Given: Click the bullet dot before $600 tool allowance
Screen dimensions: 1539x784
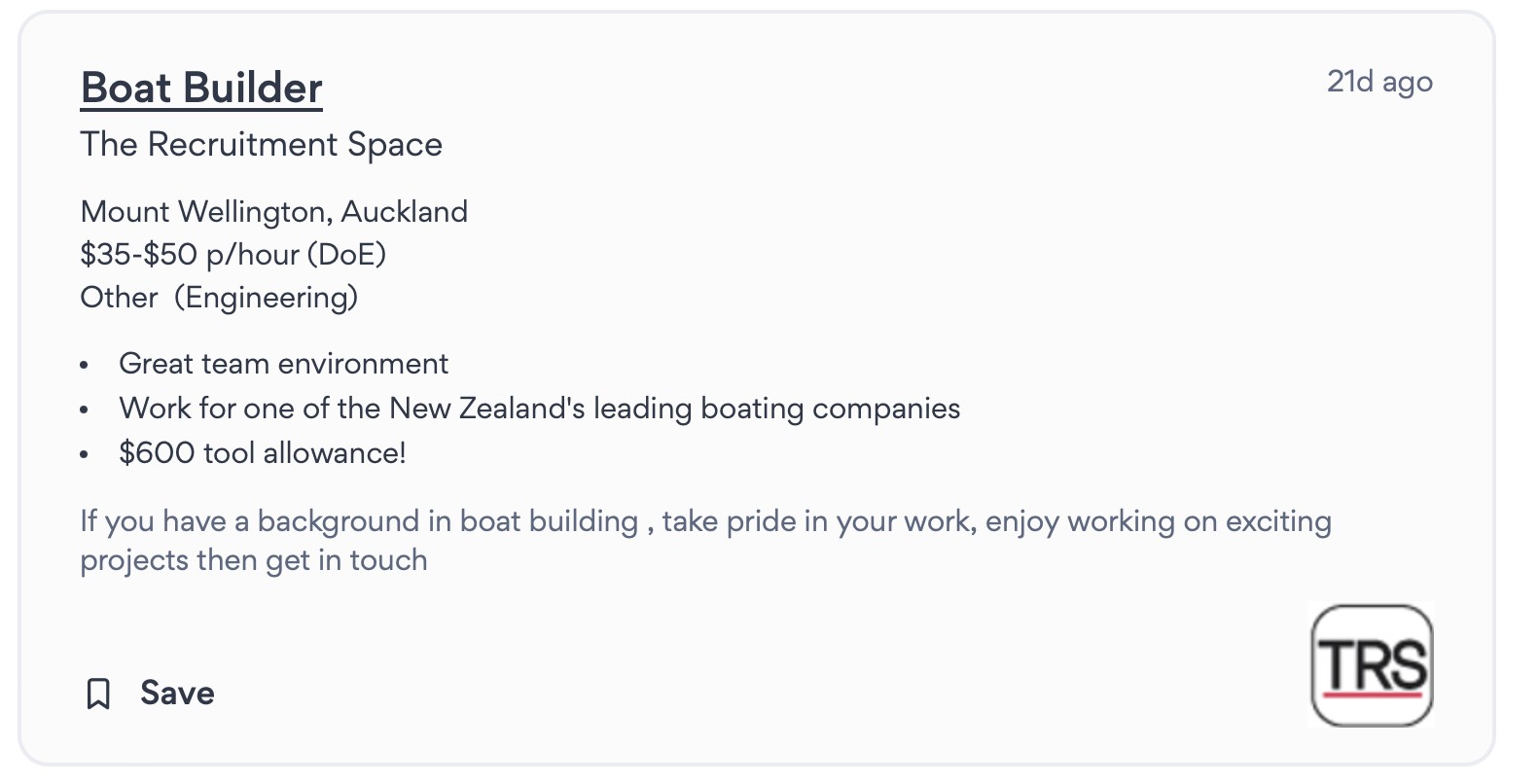Looking at the screenshot, I should 85,454.
